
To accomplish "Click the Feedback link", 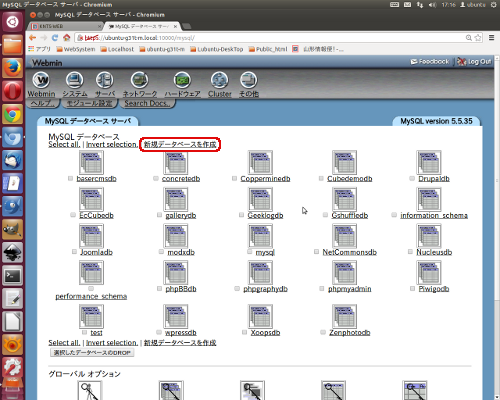I will pos(430,62).
